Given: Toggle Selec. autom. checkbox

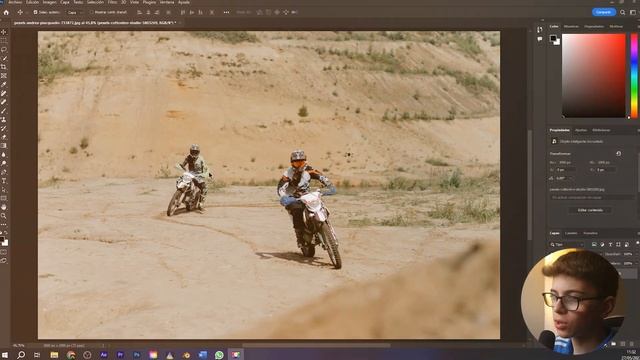Looking at the screenshot, I should [x=36, y=12].
